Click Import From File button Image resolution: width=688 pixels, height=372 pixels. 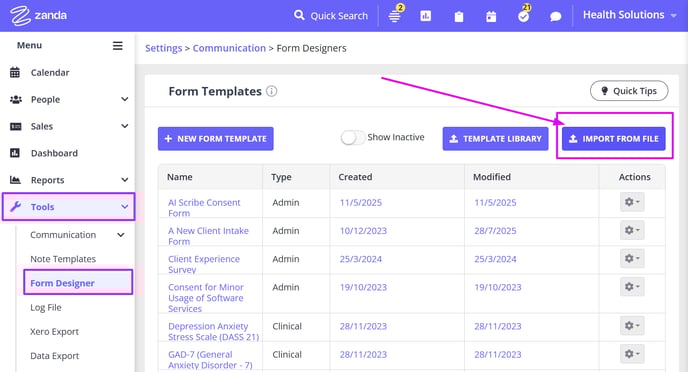614,139
